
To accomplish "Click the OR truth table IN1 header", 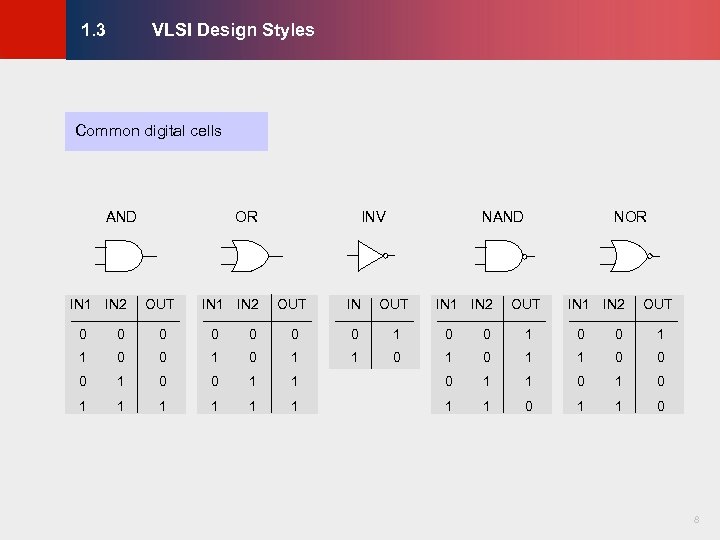I will click(212, 304).
